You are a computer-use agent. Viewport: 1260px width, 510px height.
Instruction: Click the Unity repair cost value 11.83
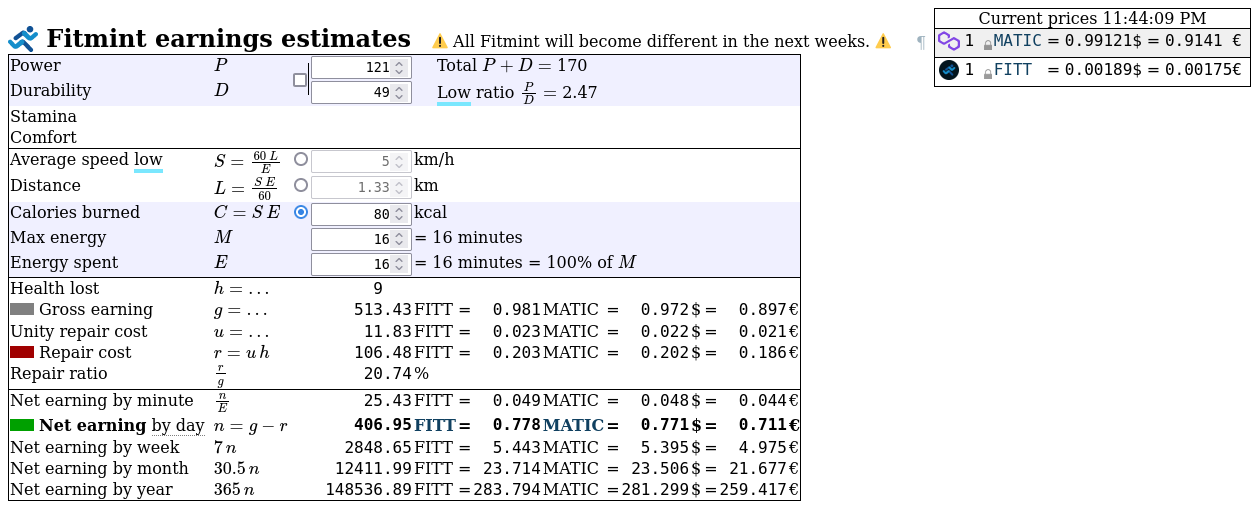pos(388,331)
